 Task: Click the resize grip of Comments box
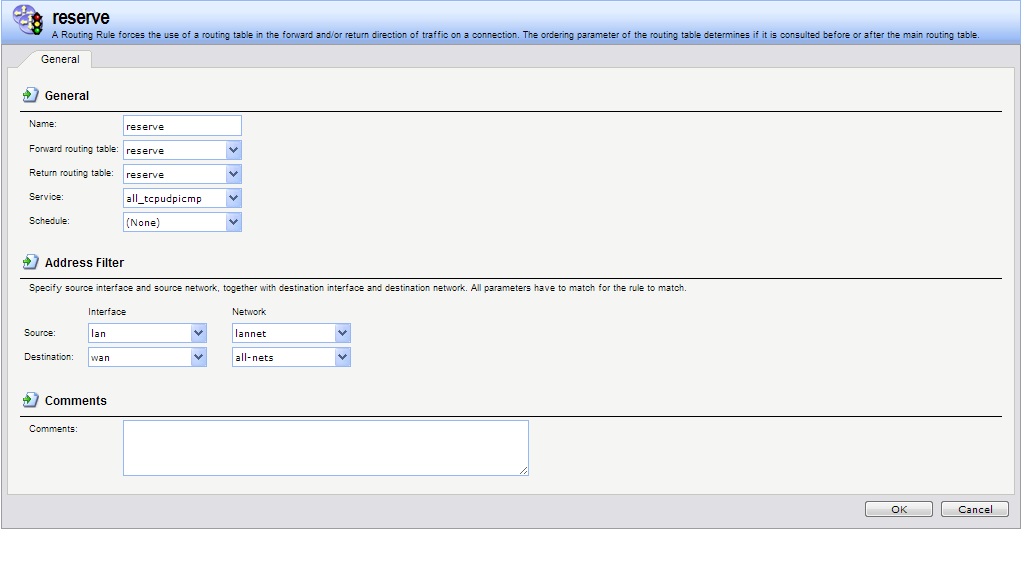(x=523, y=470)
